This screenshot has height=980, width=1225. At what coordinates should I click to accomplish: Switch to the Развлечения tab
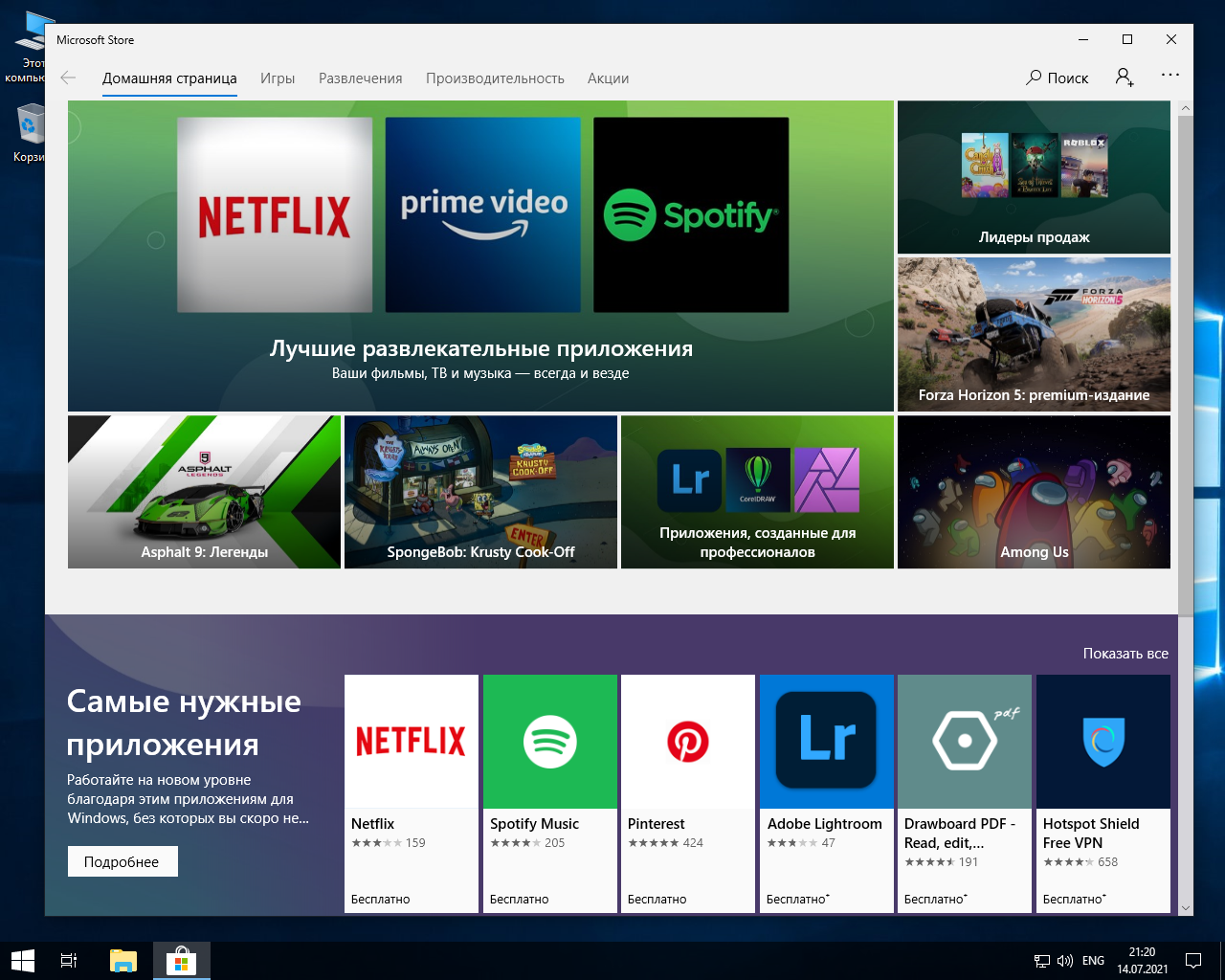(360, 78)
